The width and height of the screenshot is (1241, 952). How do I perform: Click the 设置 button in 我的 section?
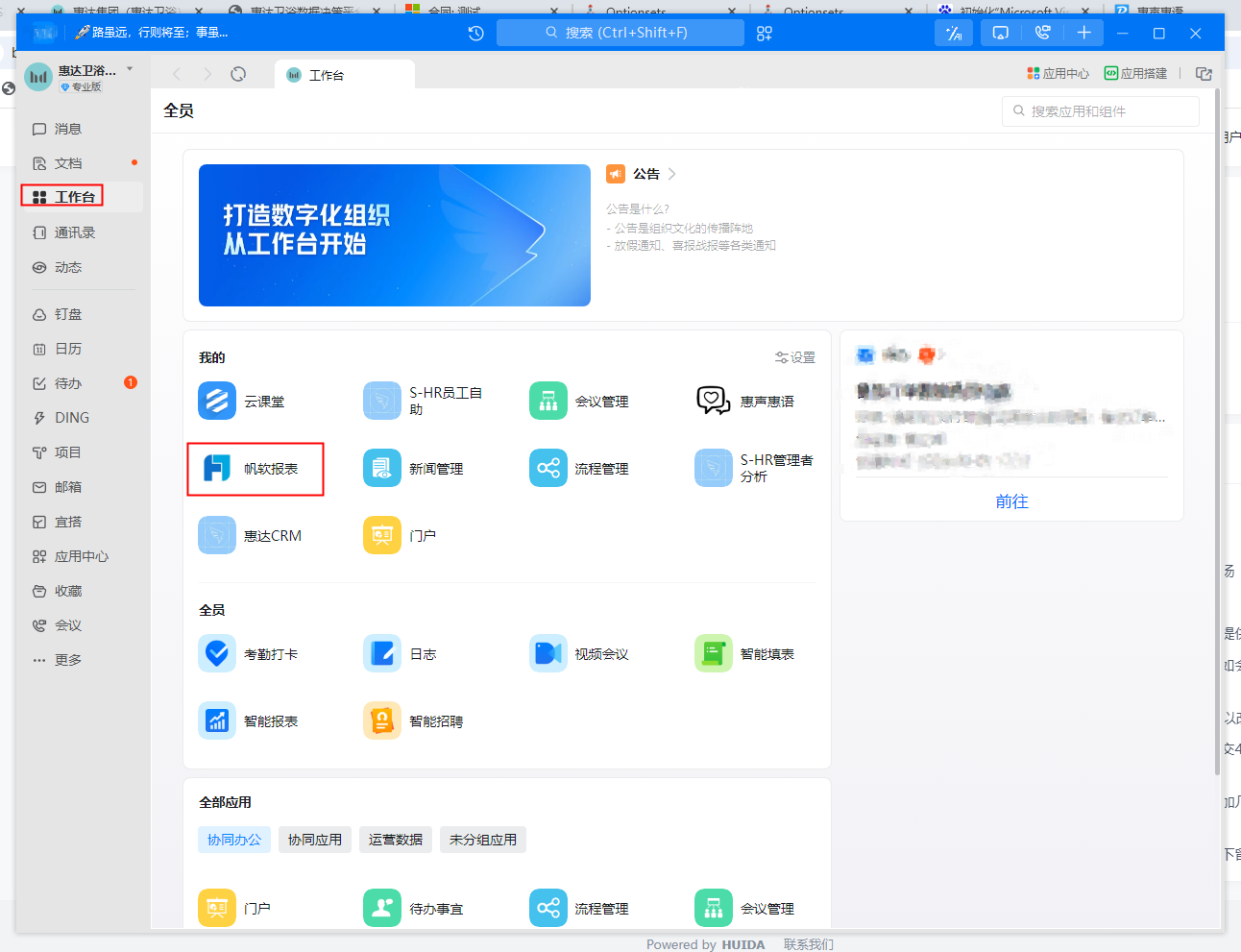pos(795,357)
